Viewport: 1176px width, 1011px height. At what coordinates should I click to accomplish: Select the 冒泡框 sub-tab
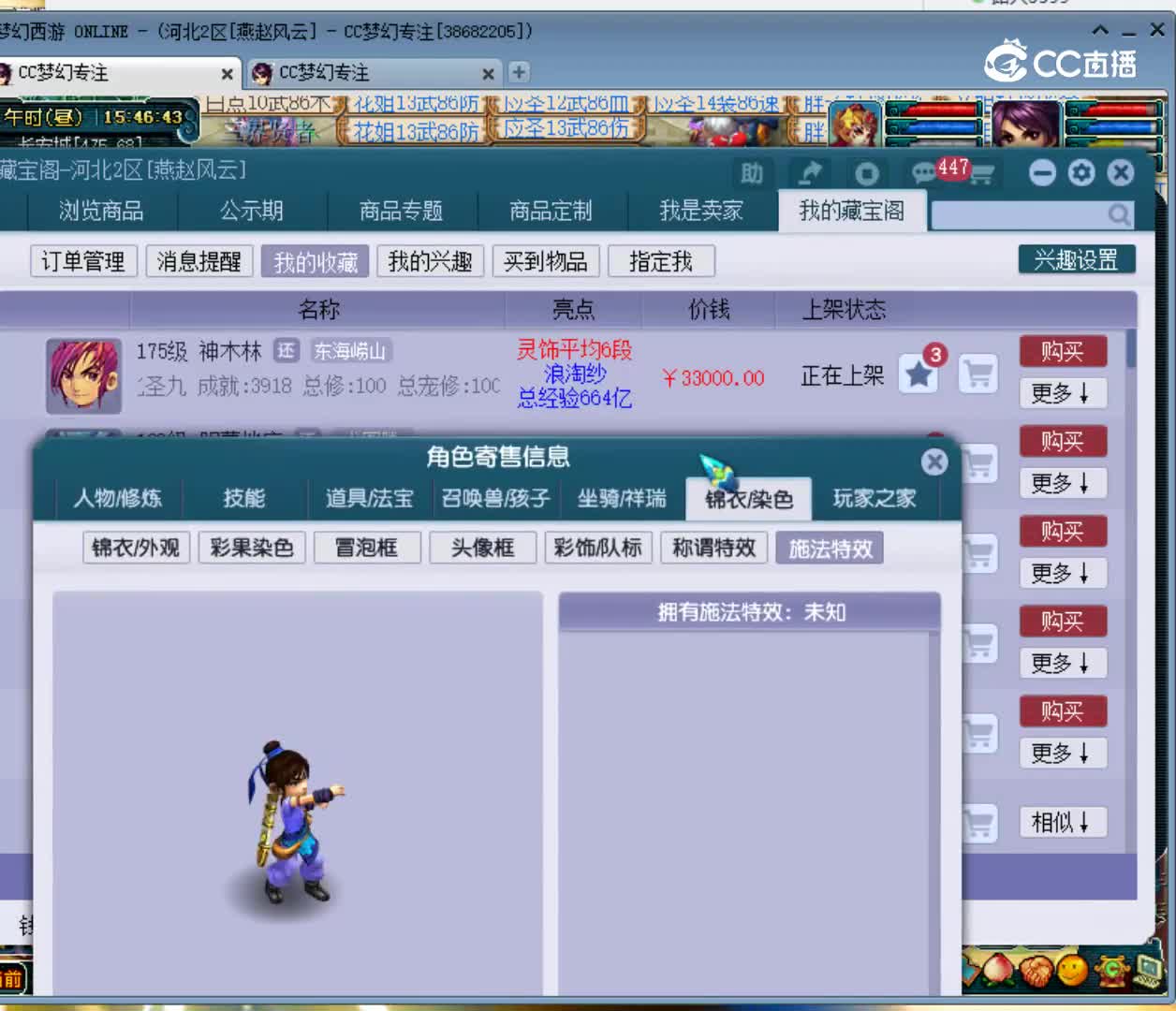pyautogui.click(x=367, y=548)
